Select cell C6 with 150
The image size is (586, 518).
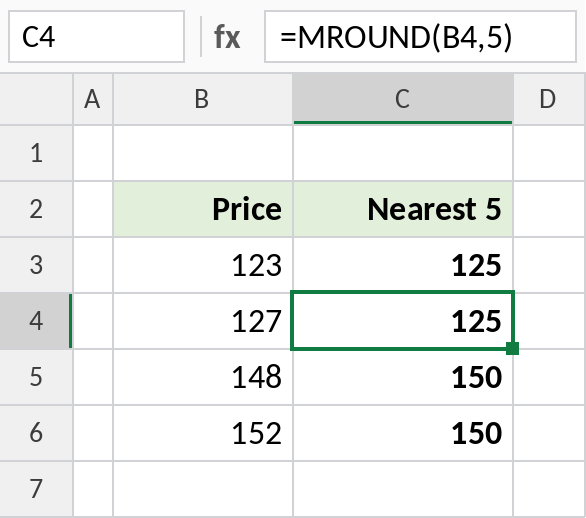(x=403, y=432)
